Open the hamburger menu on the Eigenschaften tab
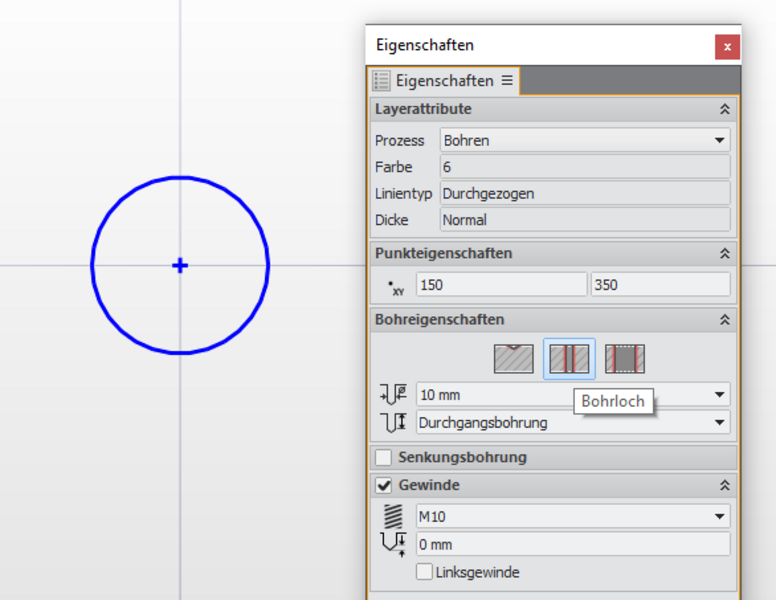Screen dimensions: 776x600 507,80
